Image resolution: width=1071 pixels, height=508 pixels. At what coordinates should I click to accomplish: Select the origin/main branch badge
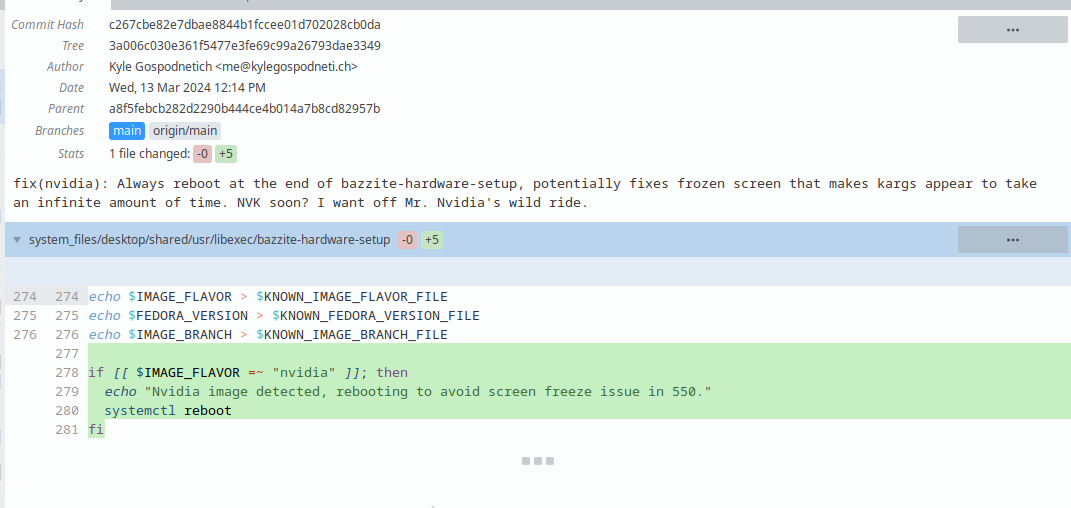pyautogui.click(x=185, y=130)
